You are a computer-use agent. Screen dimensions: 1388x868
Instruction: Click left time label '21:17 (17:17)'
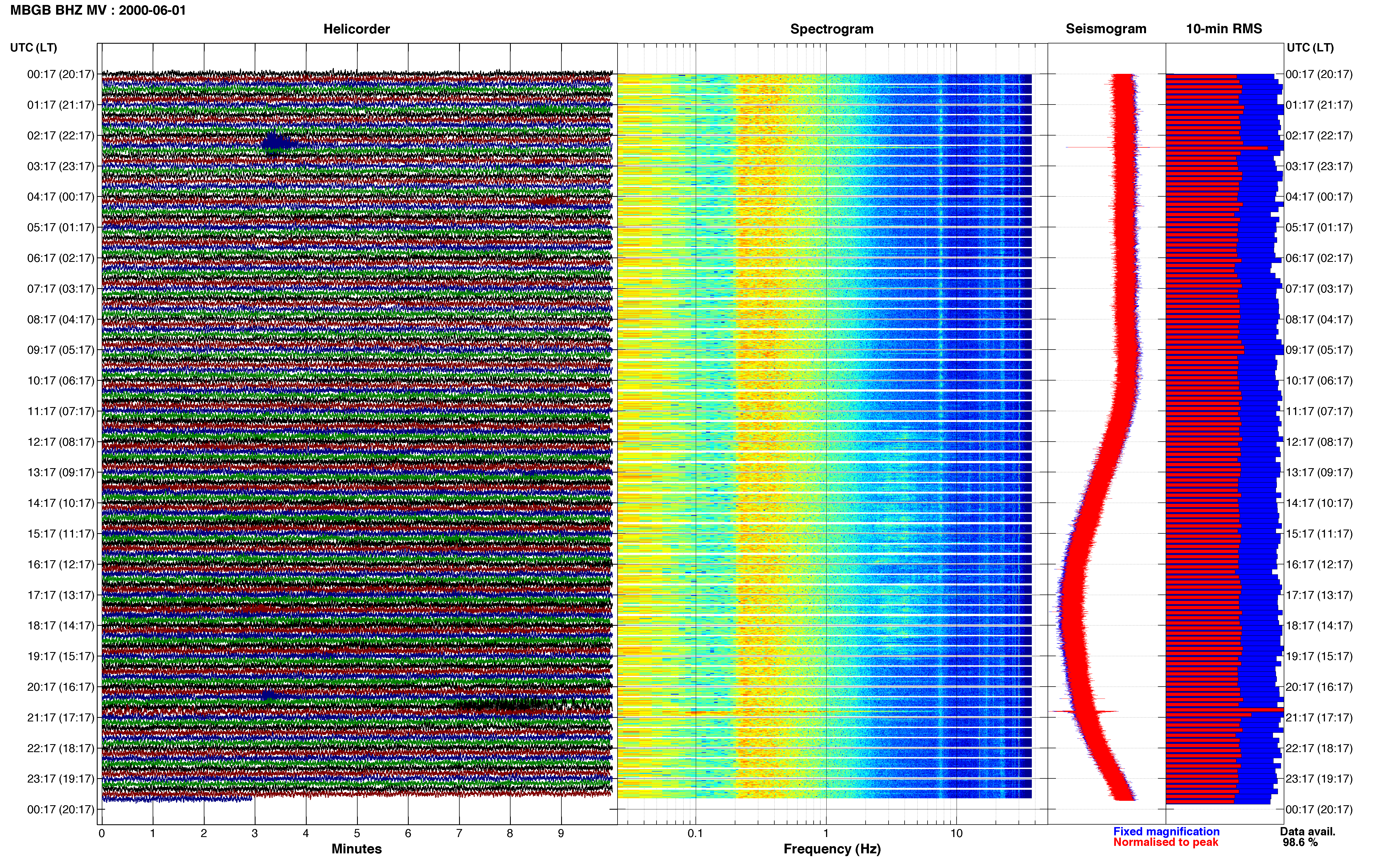61,718
